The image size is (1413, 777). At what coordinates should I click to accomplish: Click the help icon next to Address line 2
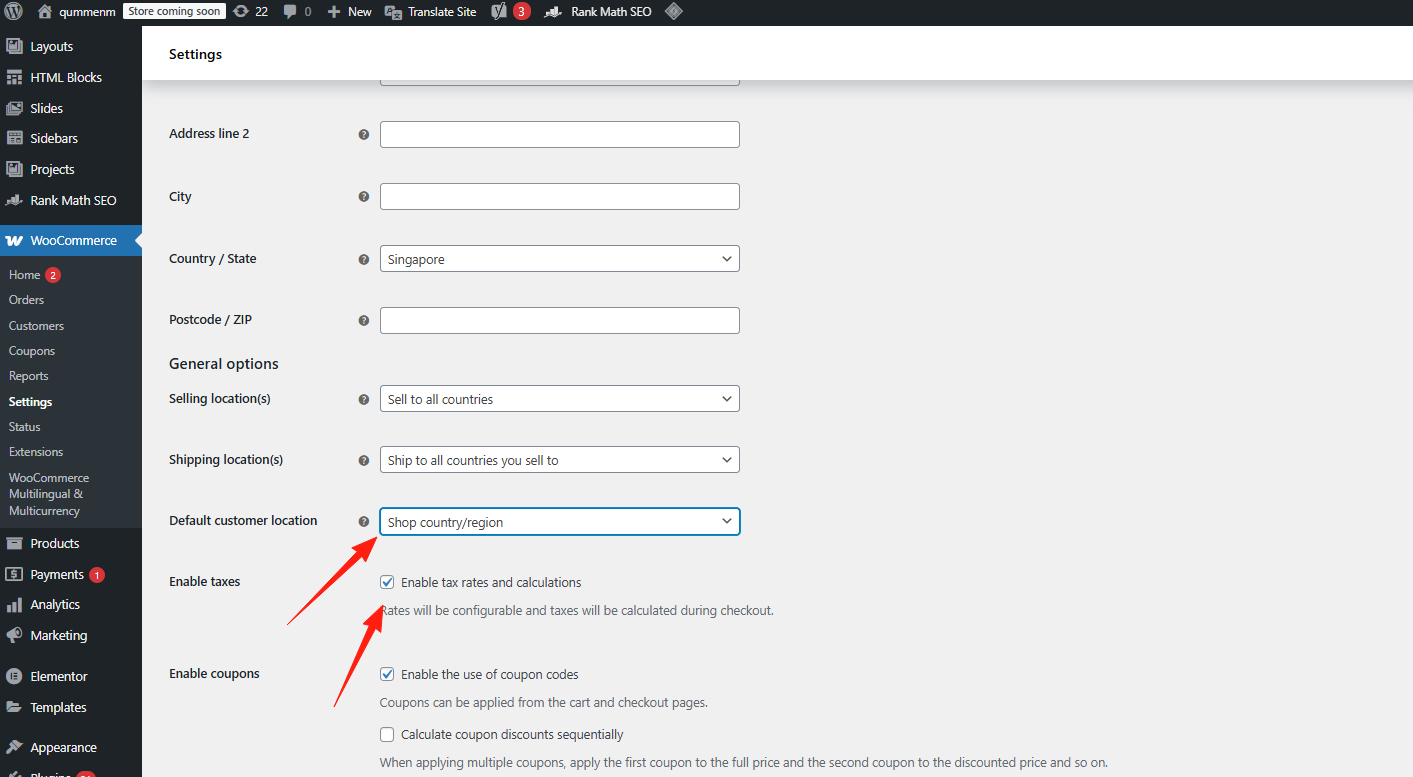[364, 134]
